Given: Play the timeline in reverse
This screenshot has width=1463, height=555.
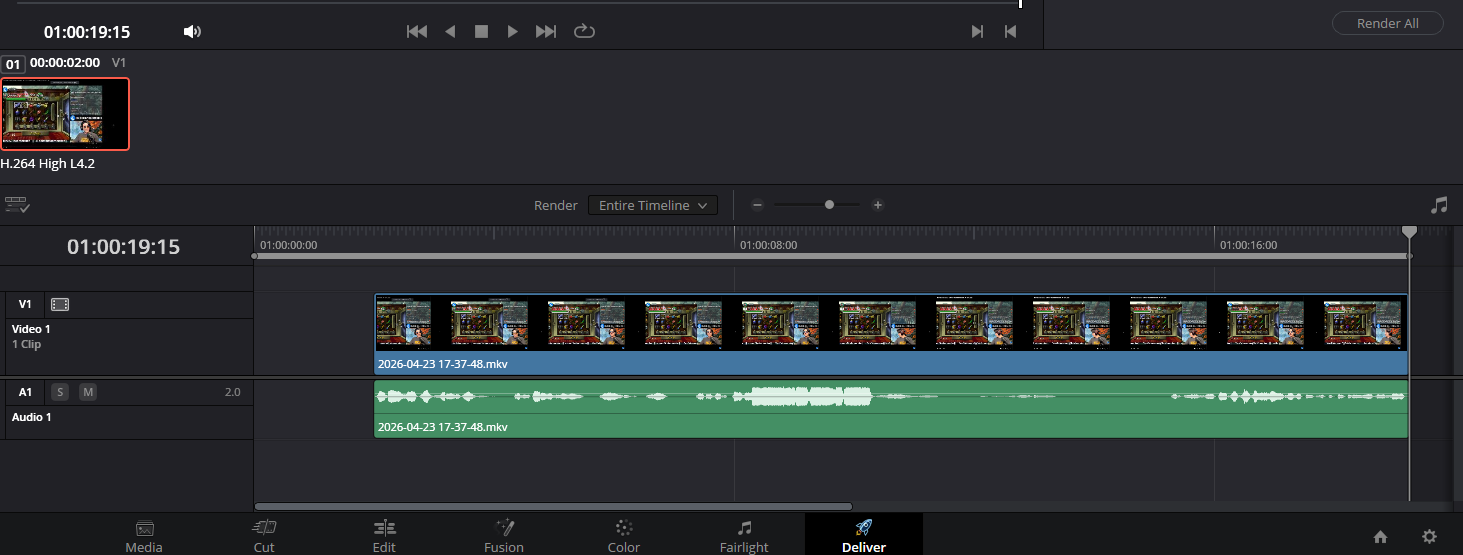Looking at the screenshot, I should (450, 32).
